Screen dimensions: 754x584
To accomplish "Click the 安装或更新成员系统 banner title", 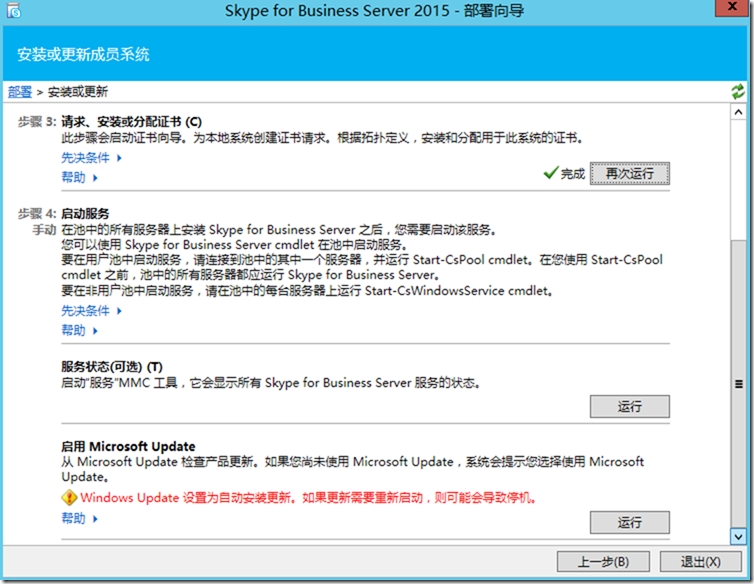I will pos(83,54).
